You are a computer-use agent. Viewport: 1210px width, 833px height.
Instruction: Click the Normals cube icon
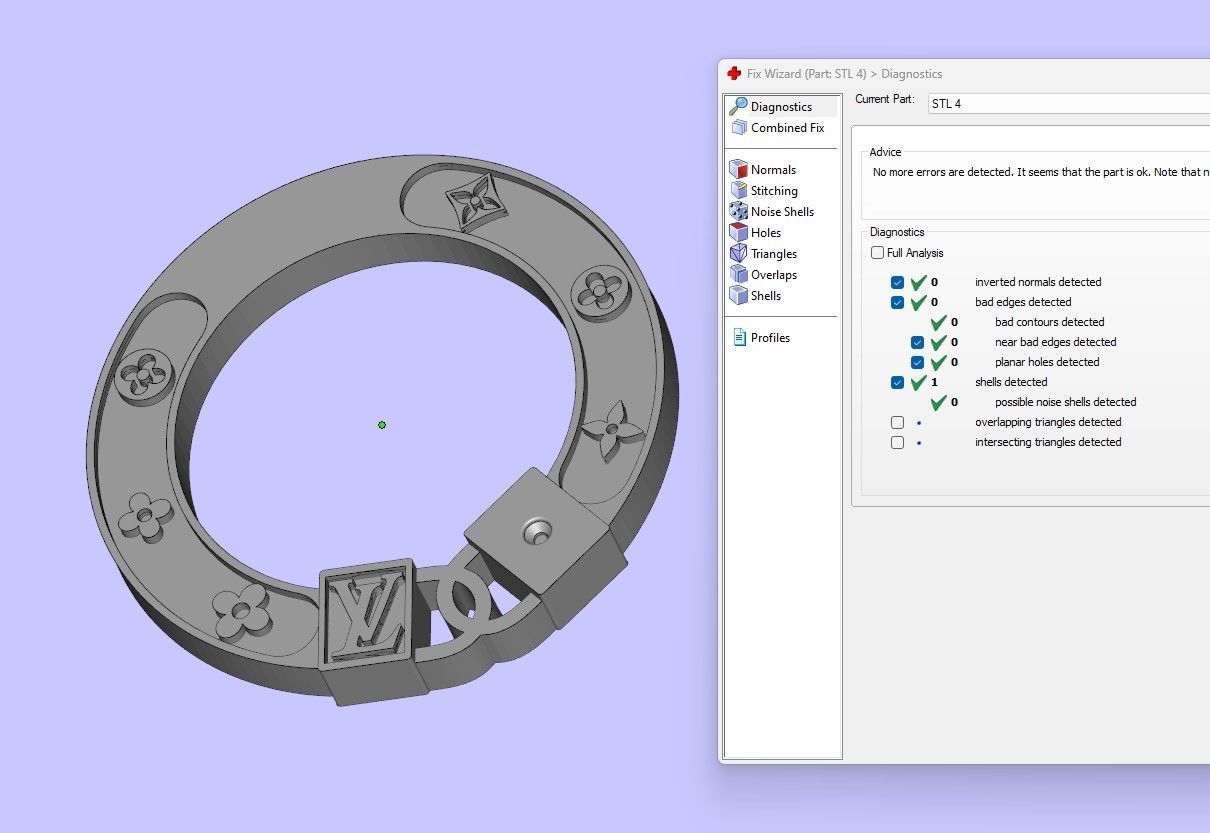coord(739,169)
